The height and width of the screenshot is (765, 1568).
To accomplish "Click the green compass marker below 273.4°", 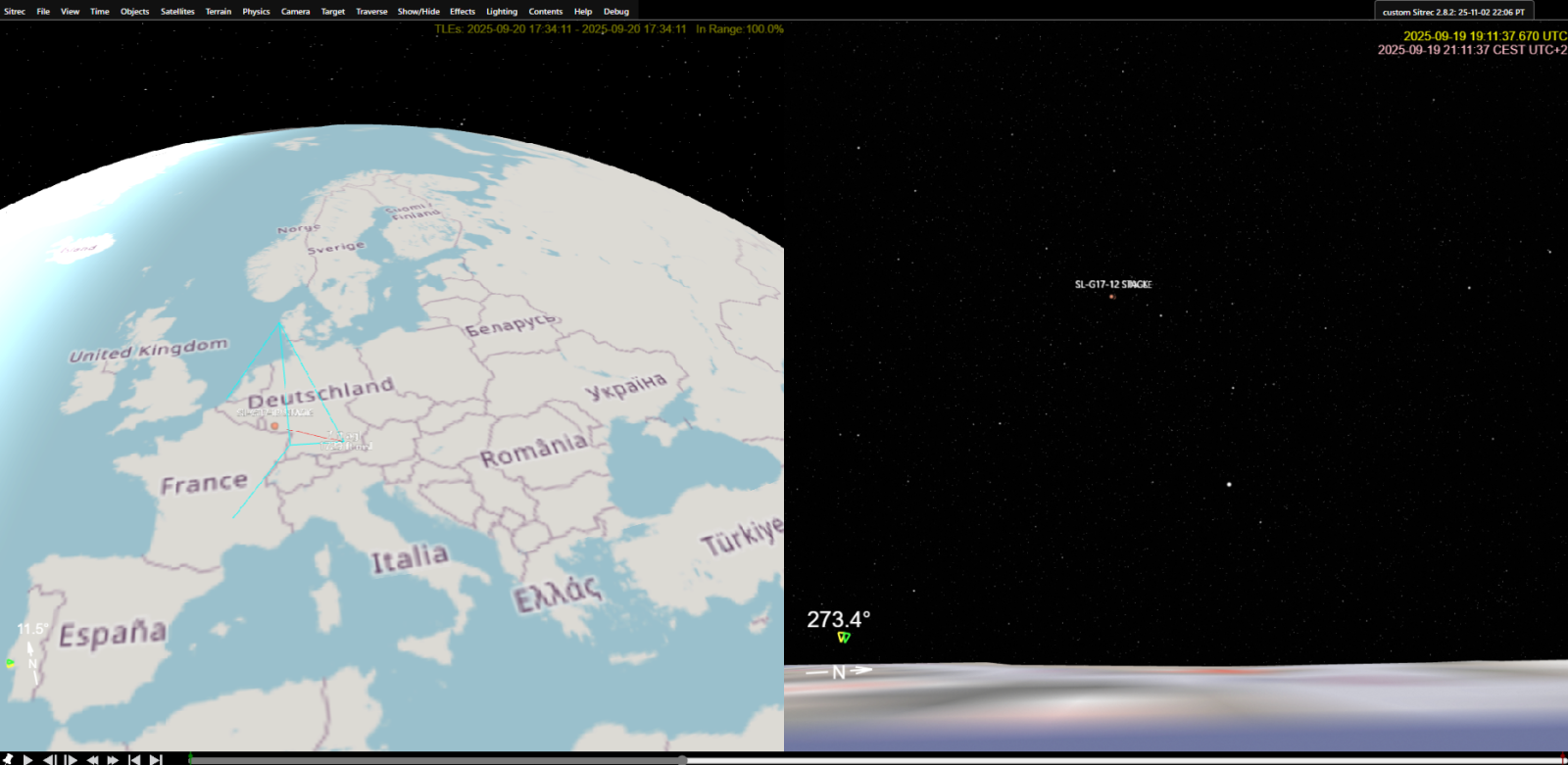I will click(x=843, y=638).
